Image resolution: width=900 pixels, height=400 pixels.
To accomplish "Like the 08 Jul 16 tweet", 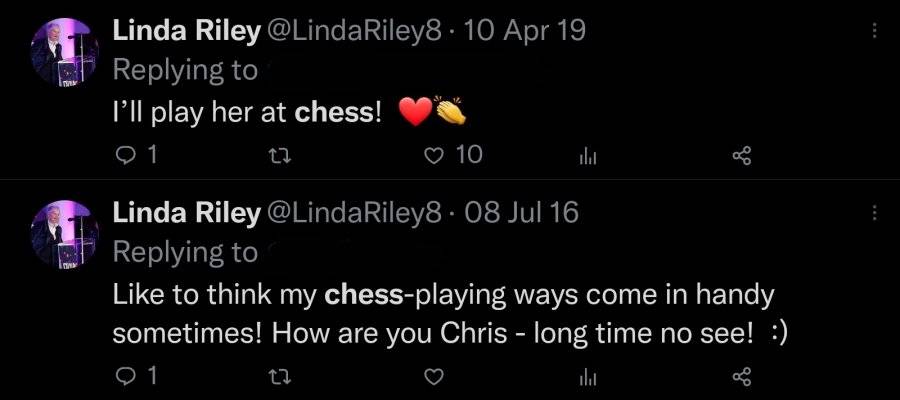I will pos(435,377).
